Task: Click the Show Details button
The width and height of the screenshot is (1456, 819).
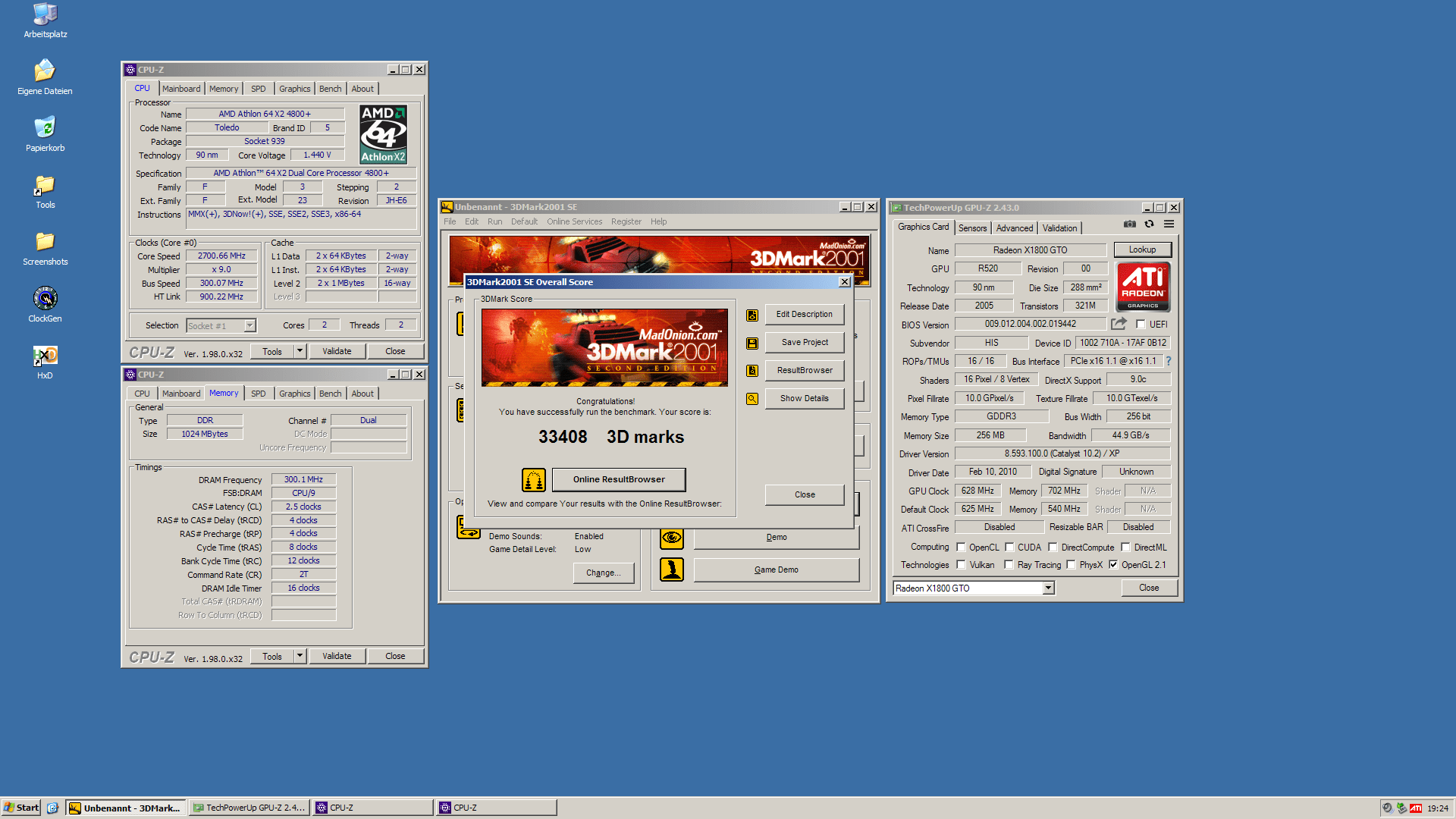Action: 805,399
